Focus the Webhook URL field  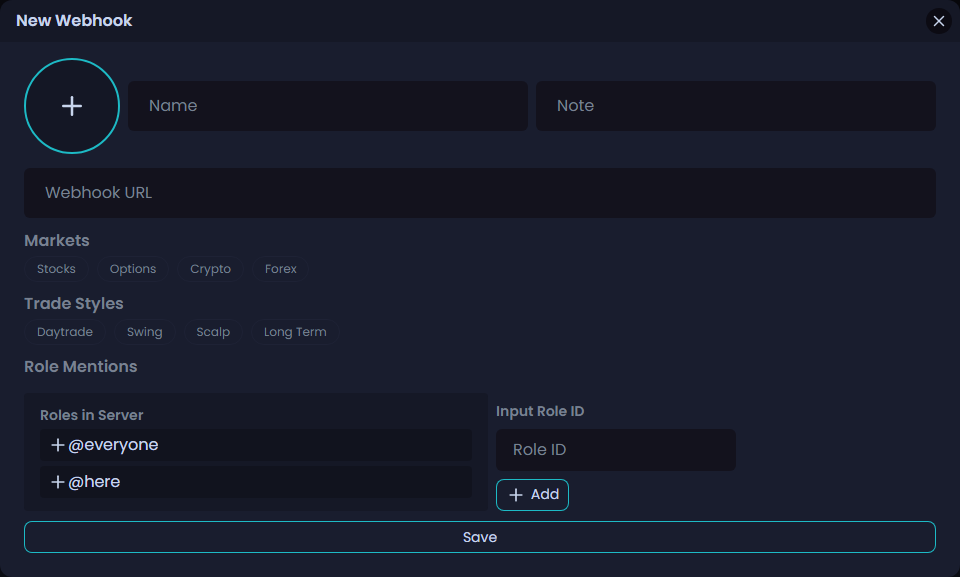tap(480, 193)
